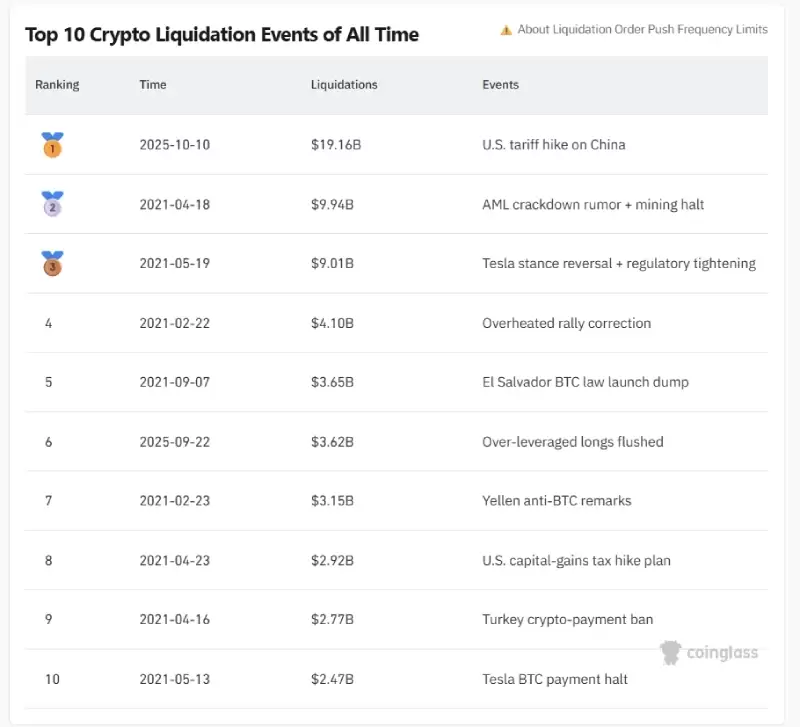The width and height of the screenshot is (800, 727).
Task: Click the bronze third-place medal icon
Action: (52, 264)
